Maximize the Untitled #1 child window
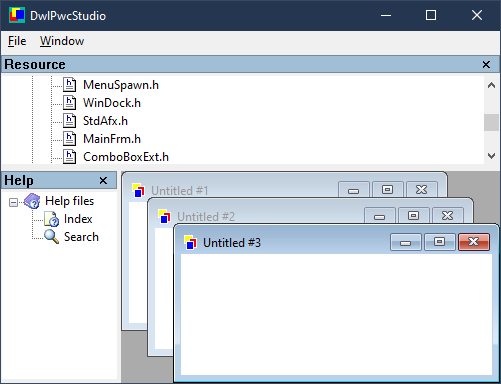 [387, 190]
